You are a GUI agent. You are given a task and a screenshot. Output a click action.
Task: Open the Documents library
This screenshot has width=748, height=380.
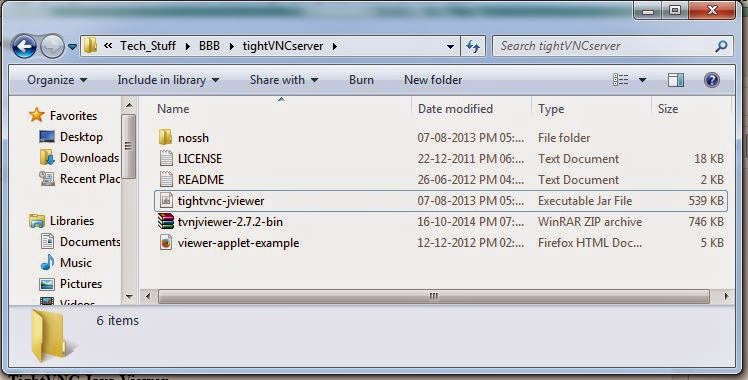pyautogui.click(x=90, y=242)
